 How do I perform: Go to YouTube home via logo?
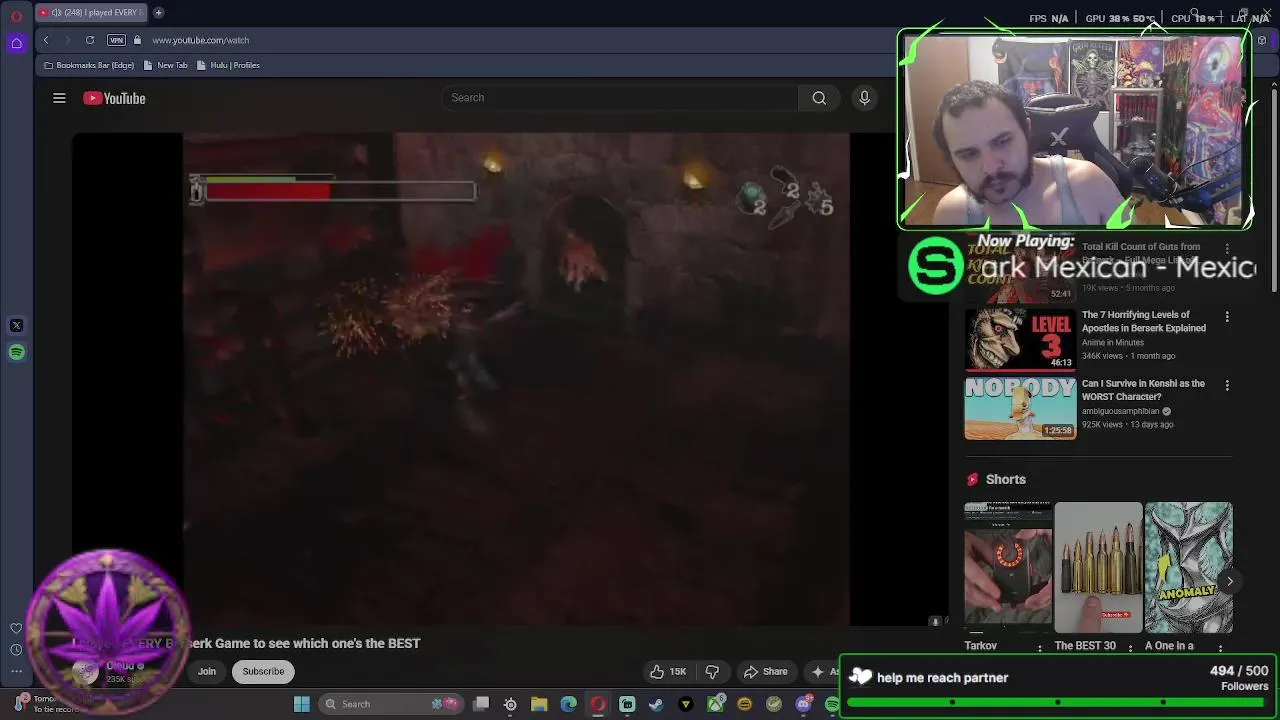pos(114,98)
